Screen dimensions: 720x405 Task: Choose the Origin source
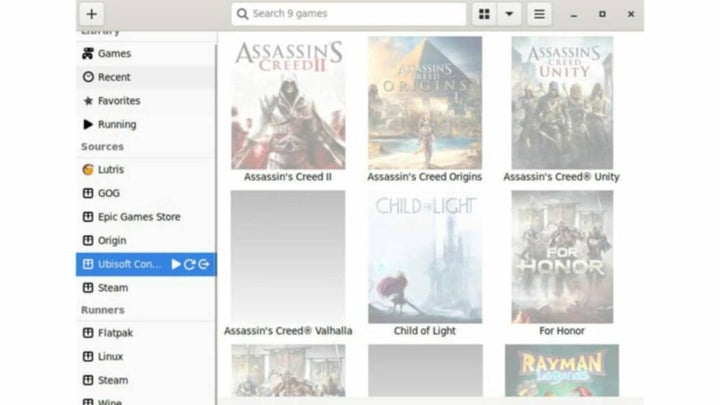pyautogui.click(x=112, y=241)
